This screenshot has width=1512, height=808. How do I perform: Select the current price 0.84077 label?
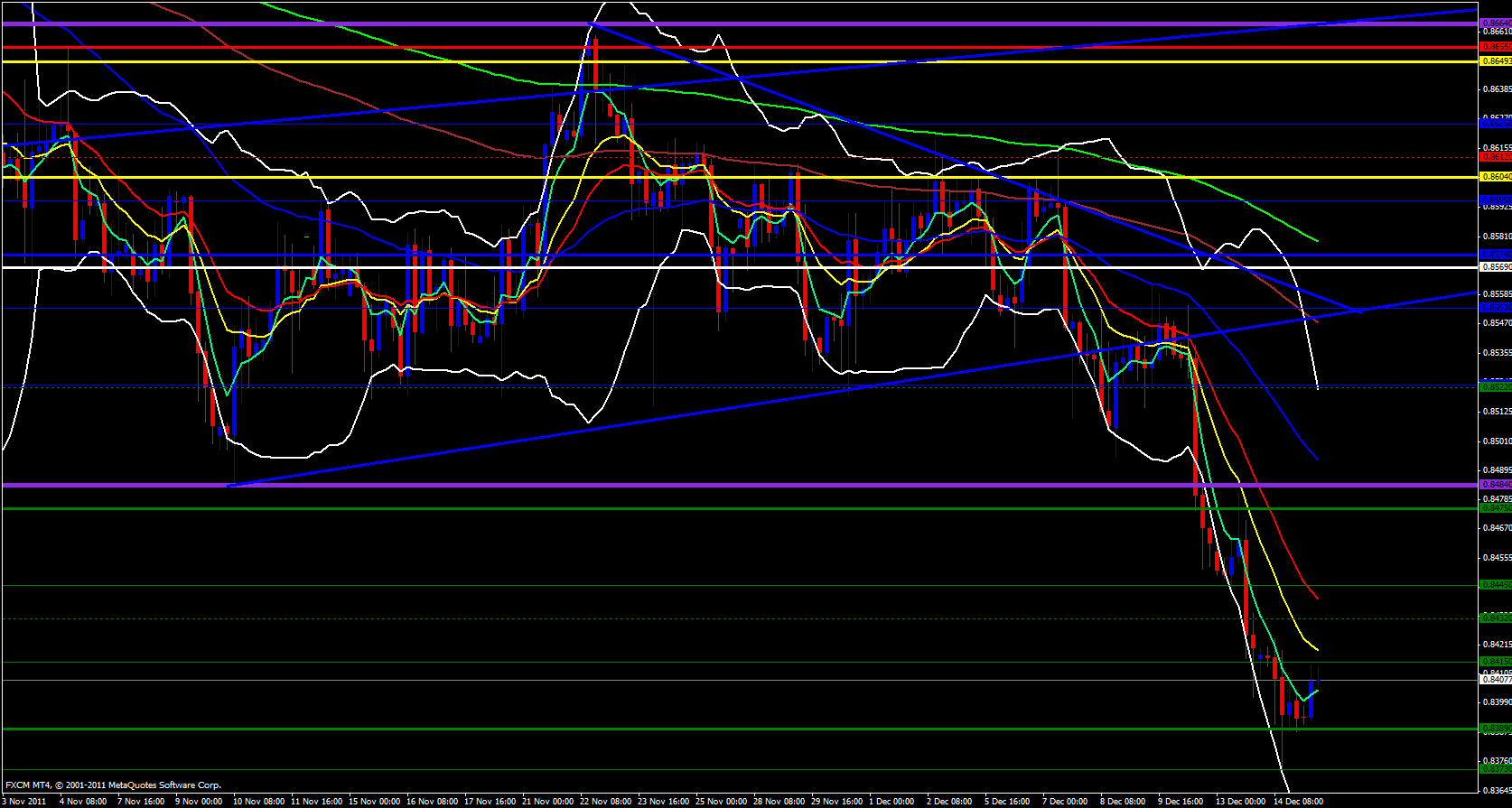(1495, 680)
